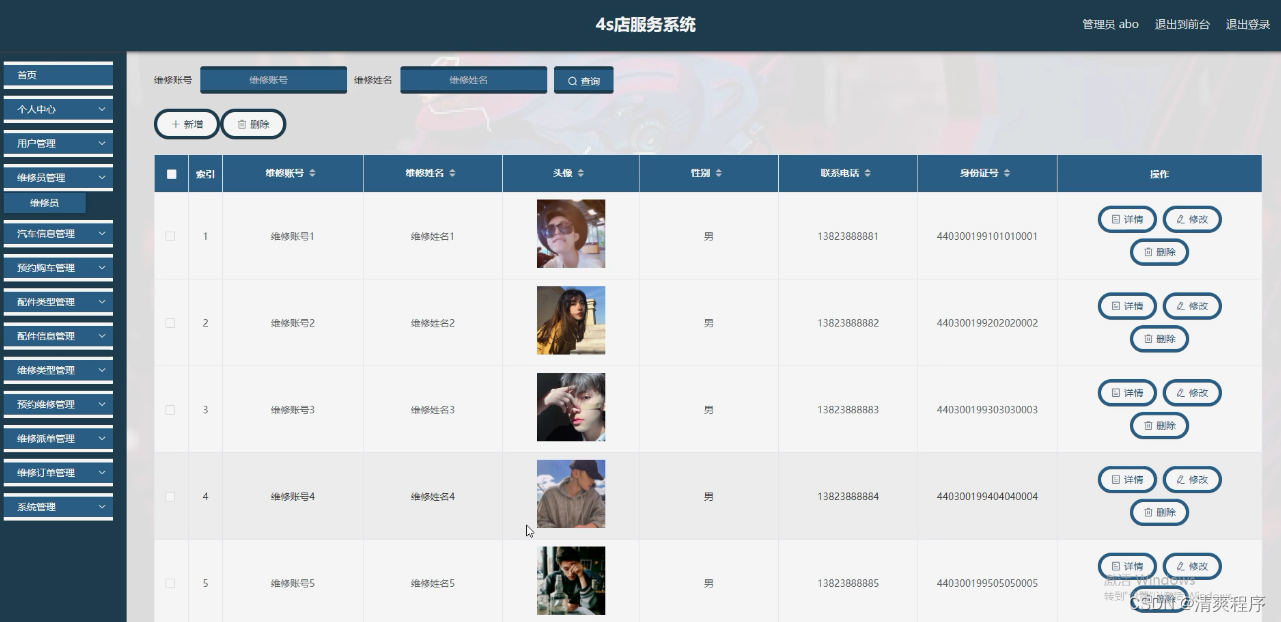Open 详情 for 维修账号1
Viewport: 1281px width, 622px height.
point(1127,219)
